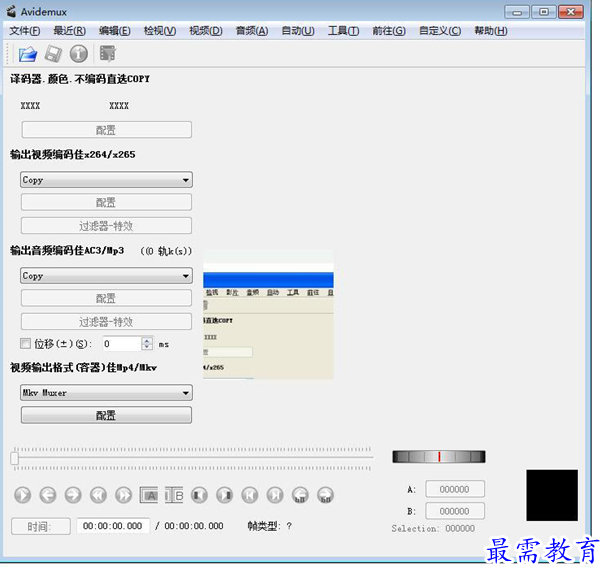Screen dimensions: 608x582
Task: Click the current time input field
Action: pos(113,526)
